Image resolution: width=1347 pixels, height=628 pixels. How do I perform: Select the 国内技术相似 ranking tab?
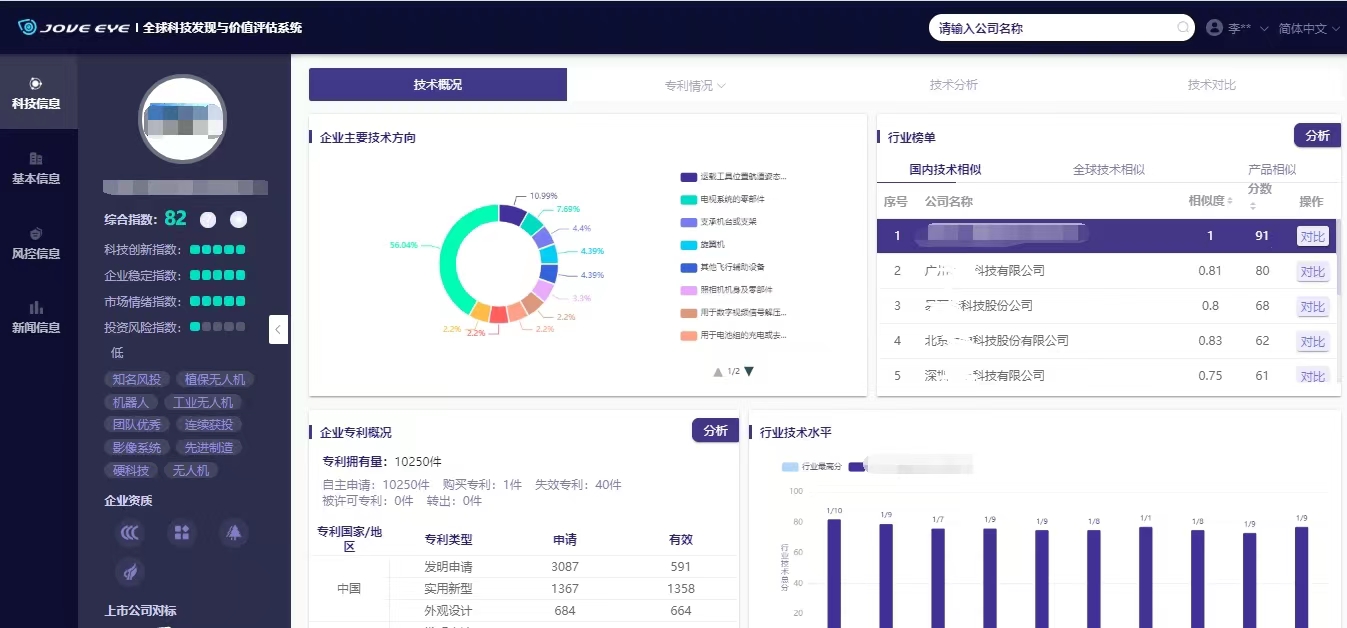945,169
